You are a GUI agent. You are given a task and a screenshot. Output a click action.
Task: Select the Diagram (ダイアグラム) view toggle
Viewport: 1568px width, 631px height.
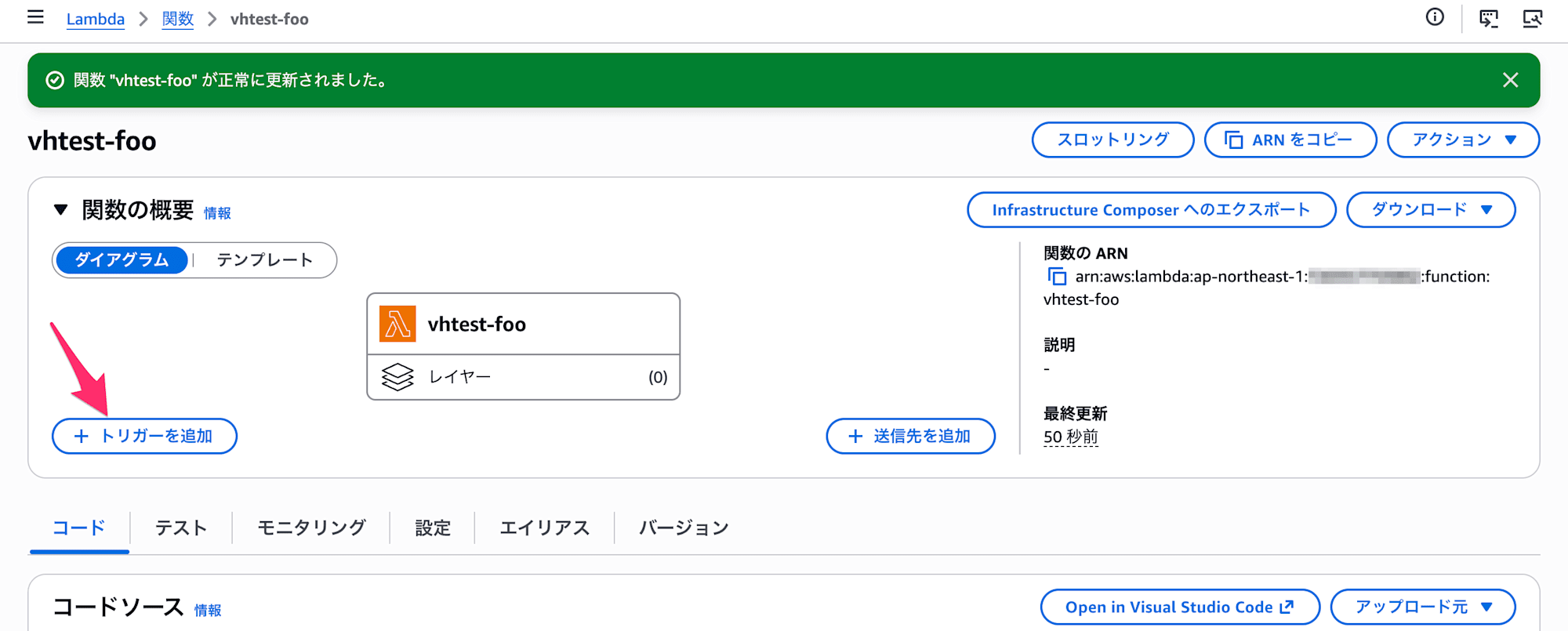click(122, 260)
